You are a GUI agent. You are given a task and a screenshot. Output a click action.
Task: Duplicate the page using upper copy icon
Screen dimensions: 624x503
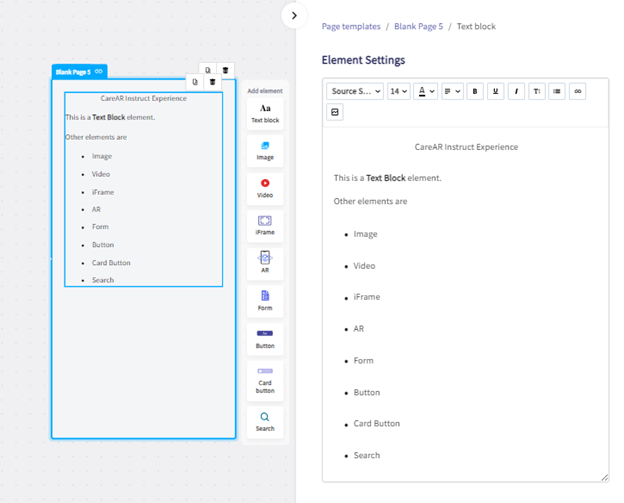(x=208, y=70)
